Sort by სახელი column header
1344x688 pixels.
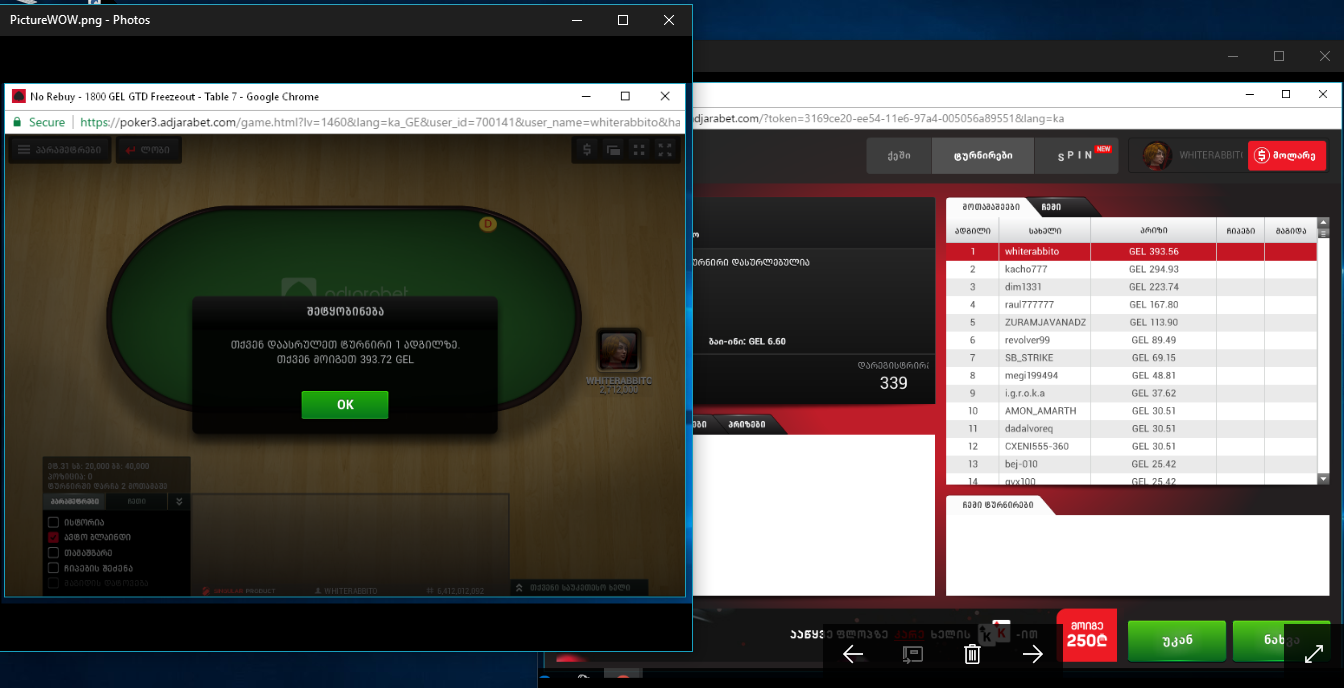click(x=1044, y=230)
